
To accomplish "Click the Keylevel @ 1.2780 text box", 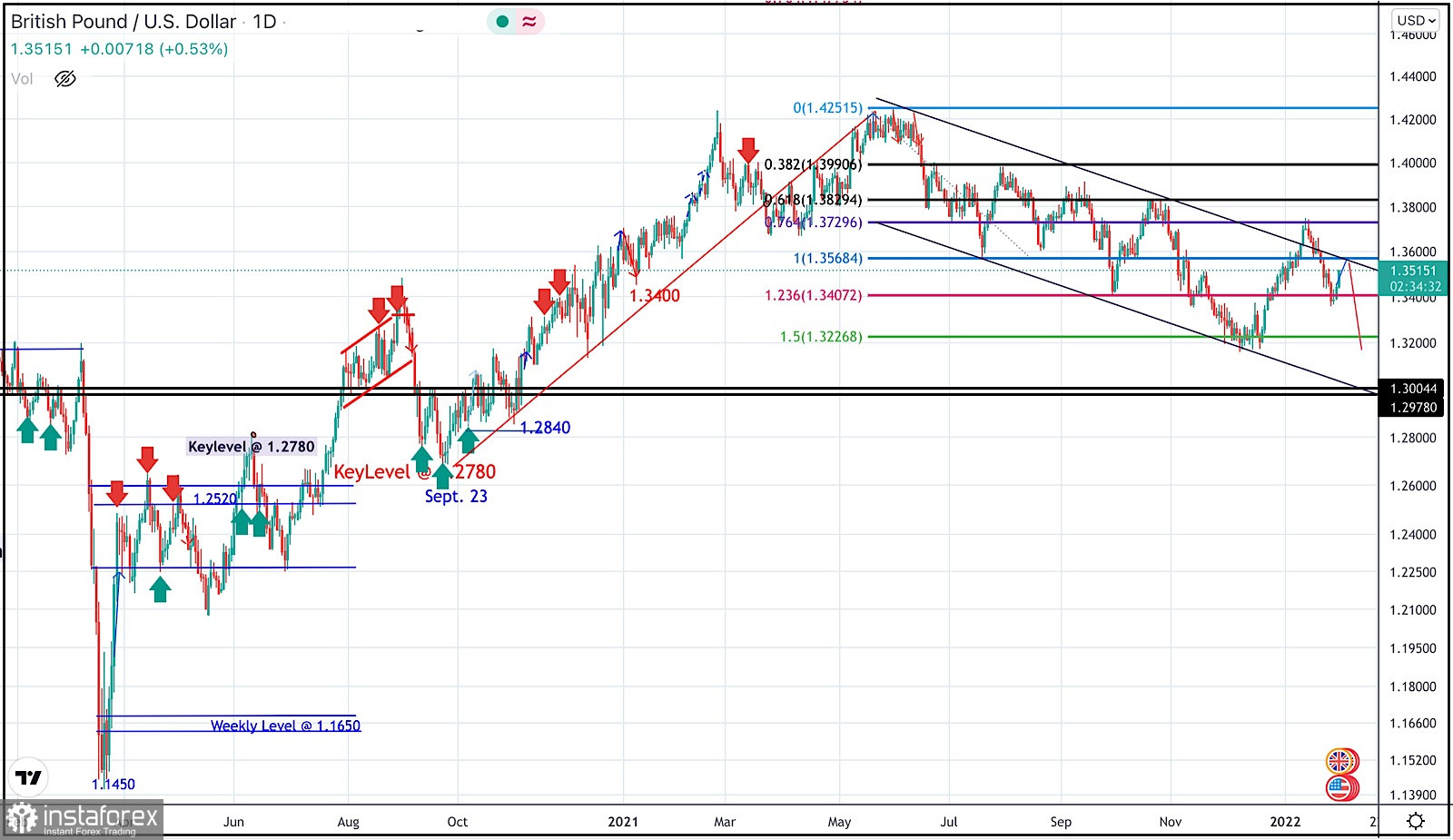I will click(x=252, y=446).
